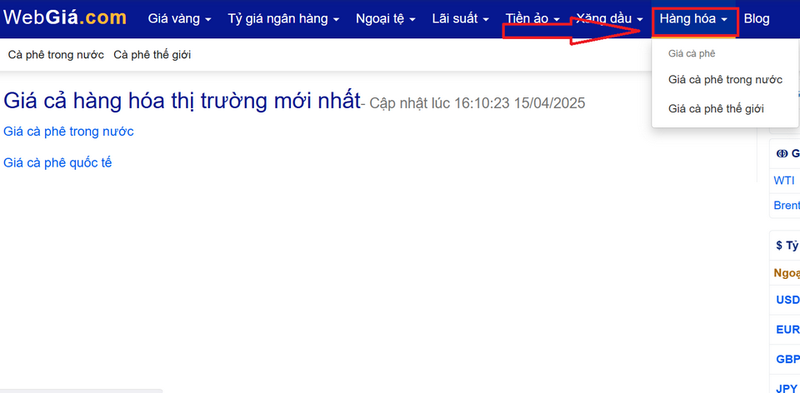
Task: Click the WebGiá.com logo
Action: (x=65, y=18)
